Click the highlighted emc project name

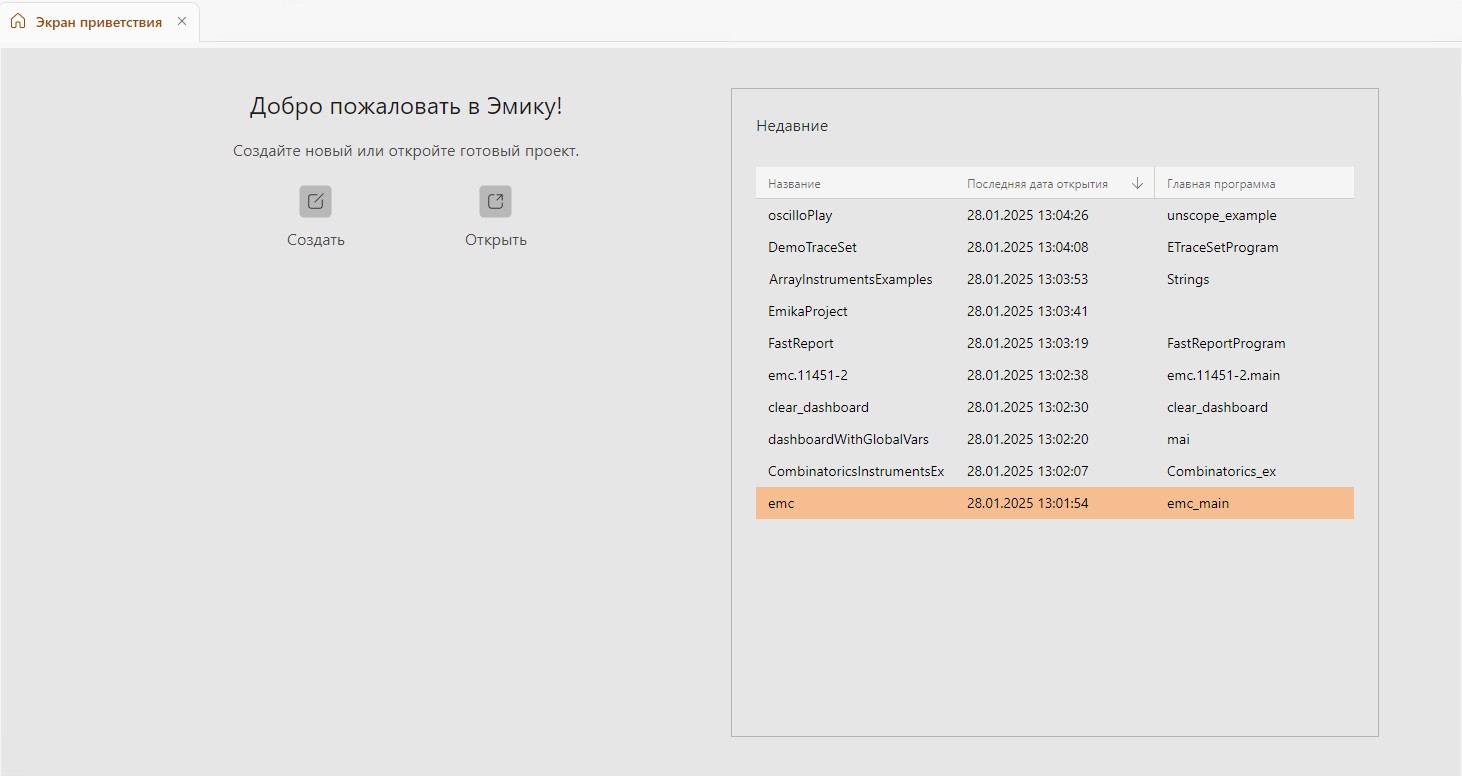tap(781, 503)
